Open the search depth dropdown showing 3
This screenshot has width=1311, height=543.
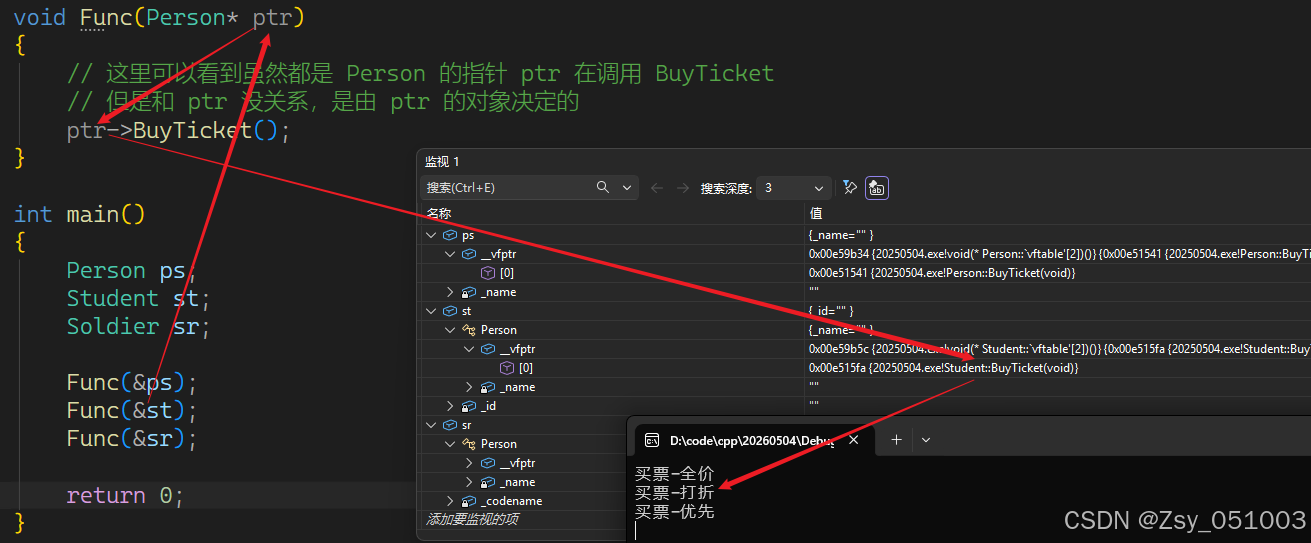click(x=794, y=188)
